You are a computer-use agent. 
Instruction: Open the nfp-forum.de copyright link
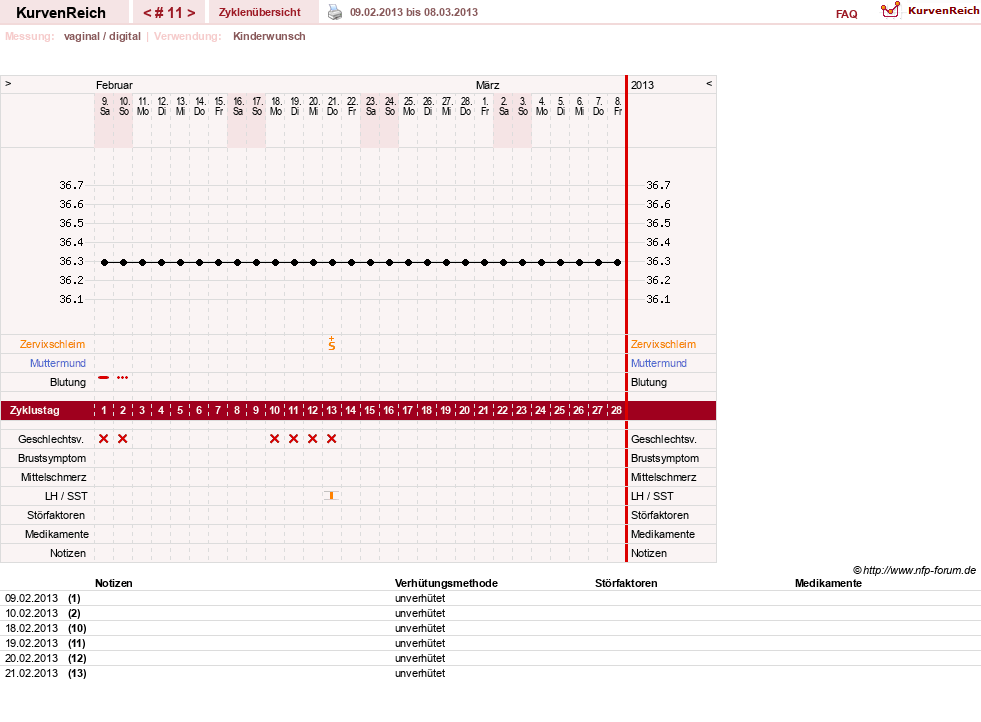[x=914, y=570]
